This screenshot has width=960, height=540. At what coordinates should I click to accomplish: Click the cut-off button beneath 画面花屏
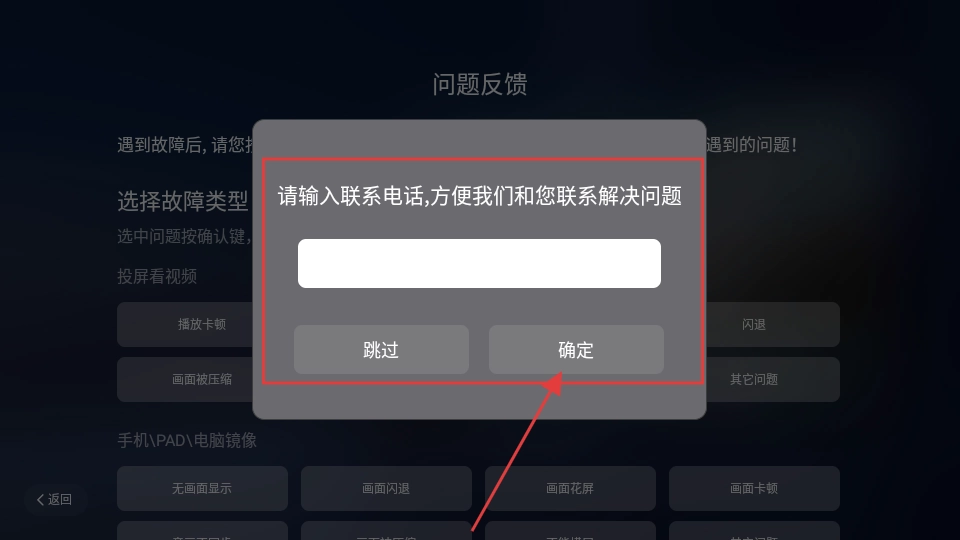point(571,530)
